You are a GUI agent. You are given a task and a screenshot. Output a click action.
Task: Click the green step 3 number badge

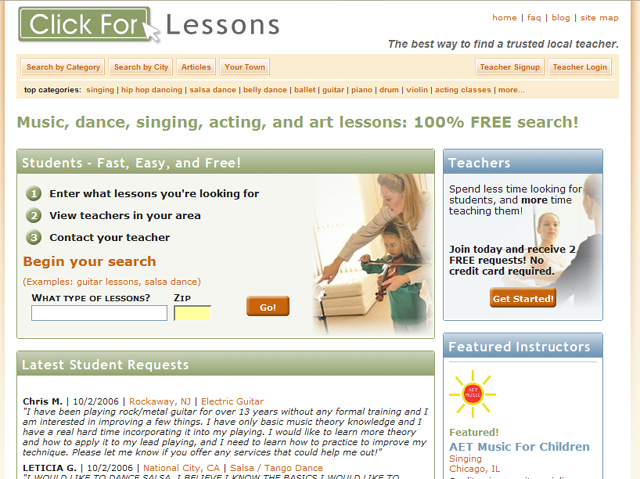34,237
